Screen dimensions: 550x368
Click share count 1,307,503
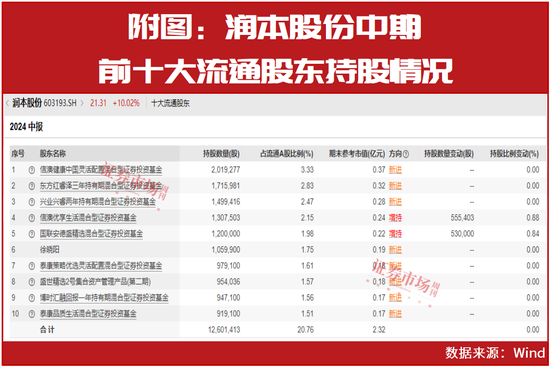(226, 218)
